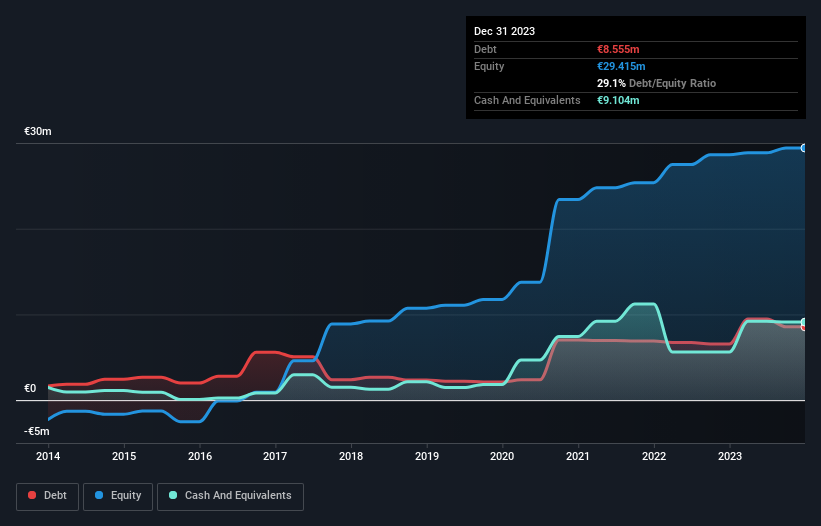Select the Cash endpoint marker on chart
Screen dimensions: 821x526
click(x=804, y=322)
